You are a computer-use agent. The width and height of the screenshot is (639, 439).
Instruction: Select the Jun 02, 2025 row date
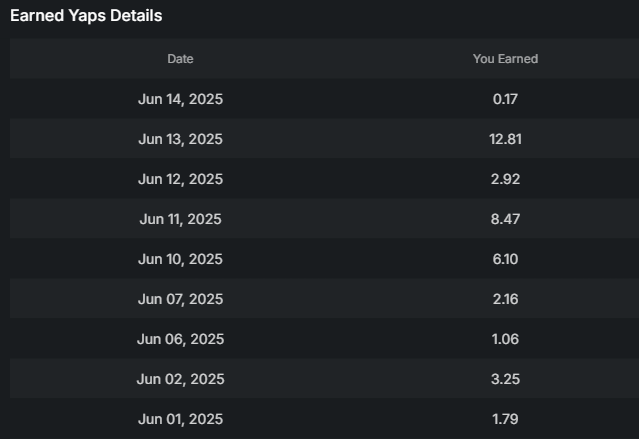click(x=180, y=379)
